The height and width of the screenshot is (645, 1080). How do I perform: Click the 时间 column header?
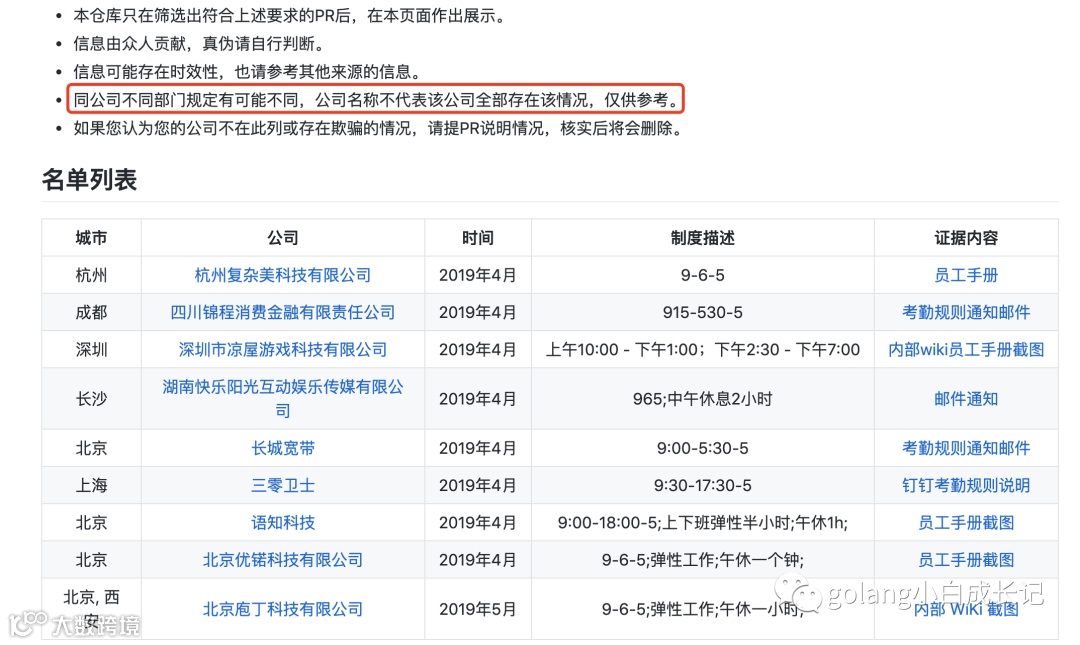477,238
